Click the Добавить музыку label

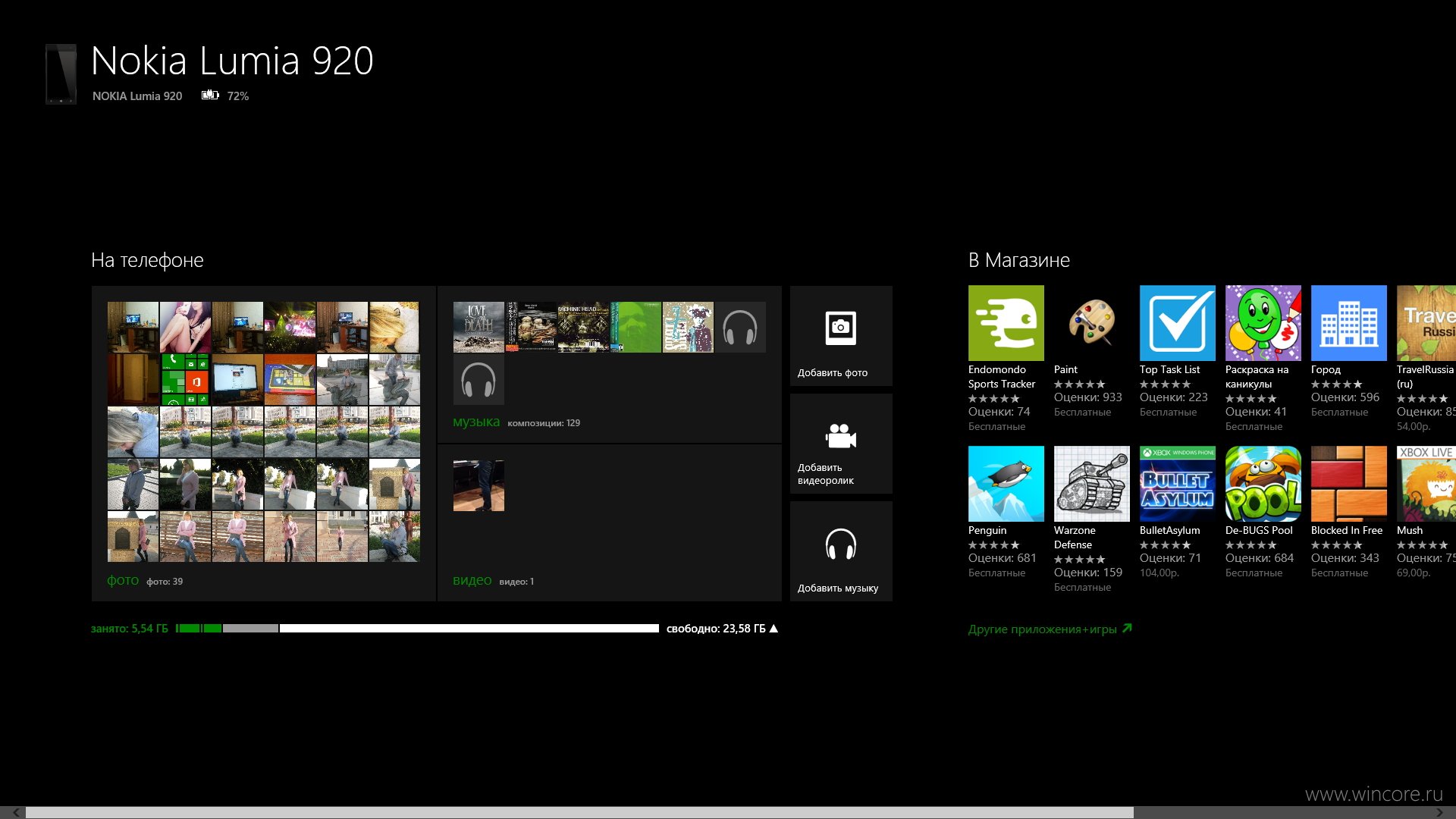[837, 588]
